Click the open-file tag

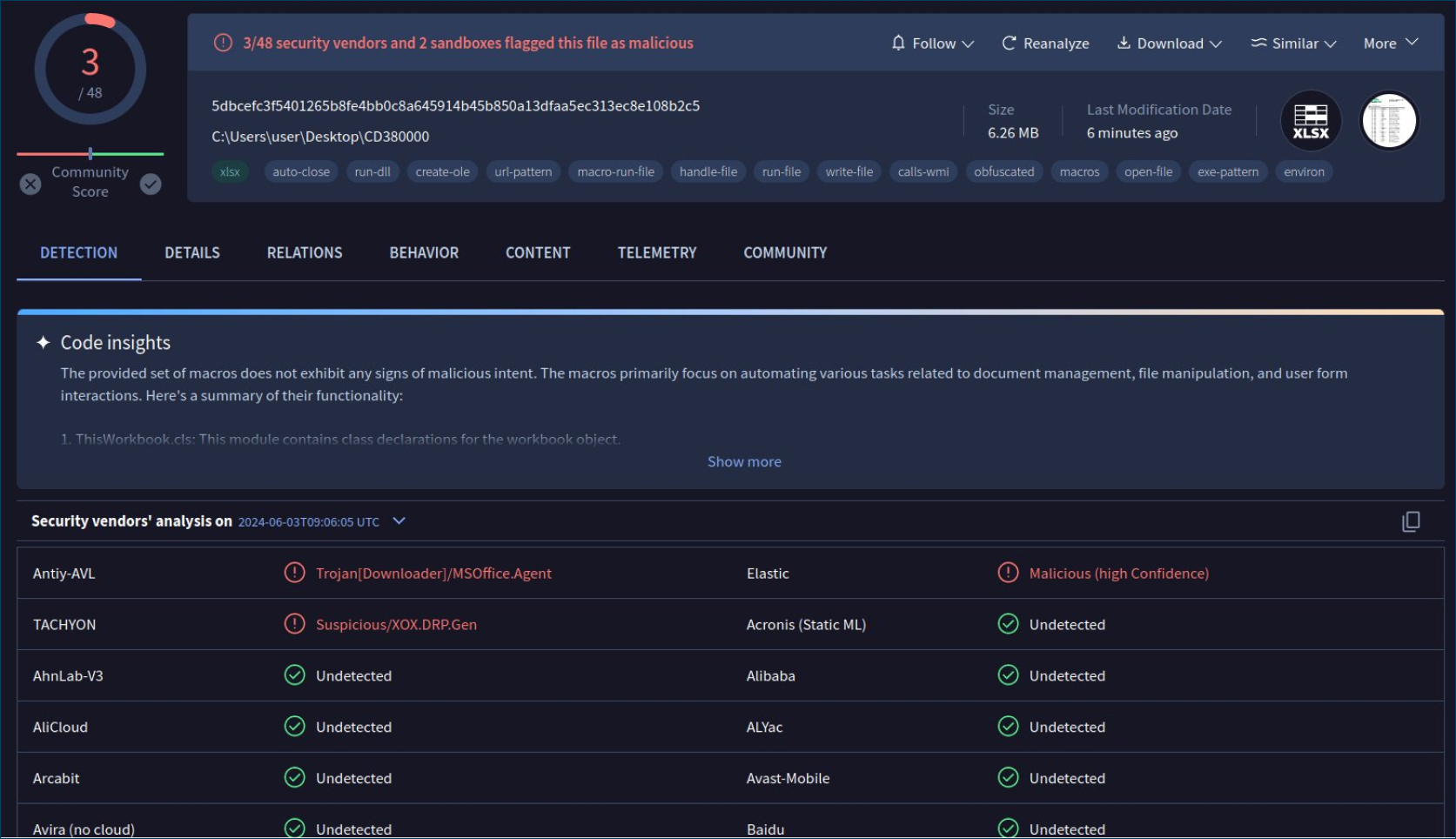[1148, 171]
